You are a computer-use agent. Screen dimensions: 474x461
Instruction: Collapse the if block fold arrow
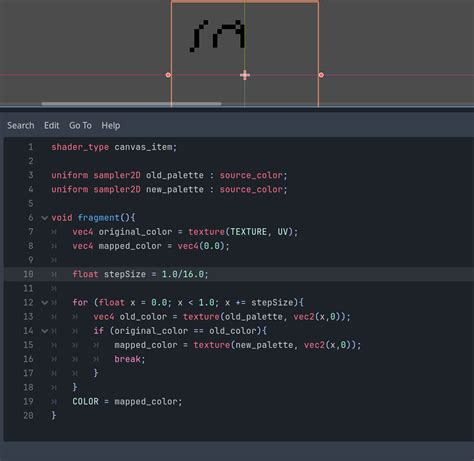click(44, 331)
